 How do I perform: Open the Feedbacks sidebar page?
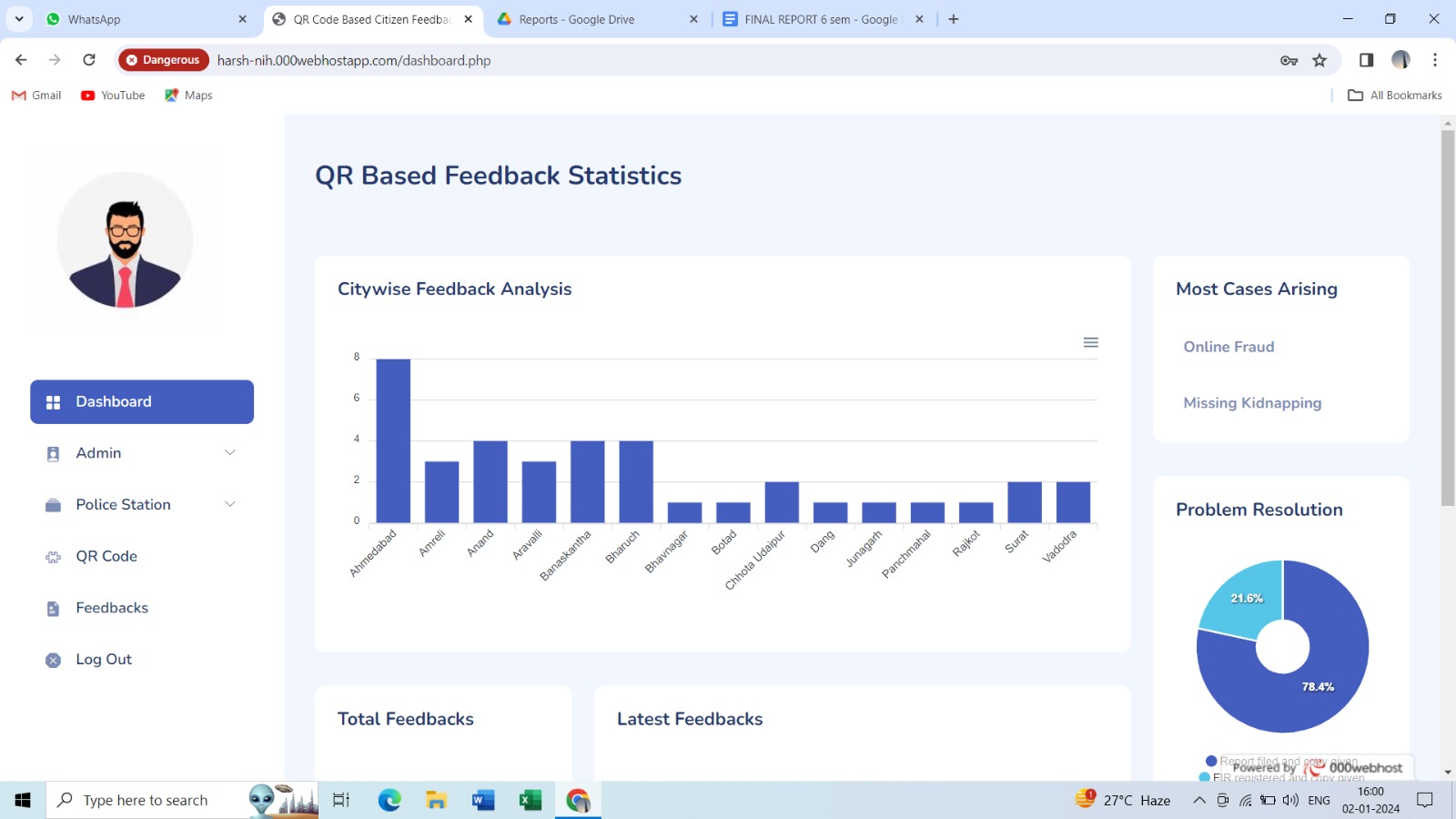click(112, 608)
